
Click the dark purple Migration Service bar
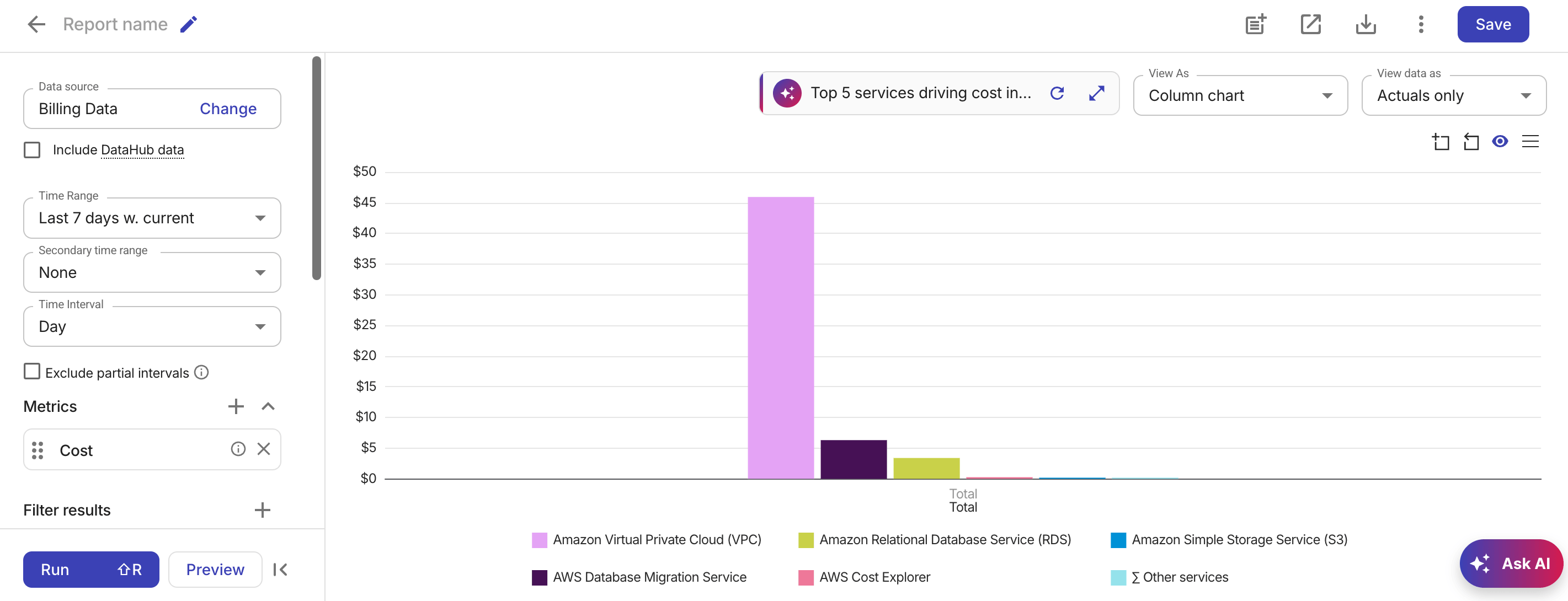pyautogui.click(x=854, y=459)
